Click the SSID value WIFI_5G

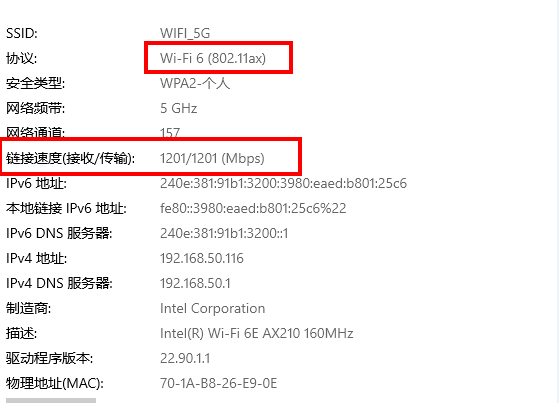(185, 33)
